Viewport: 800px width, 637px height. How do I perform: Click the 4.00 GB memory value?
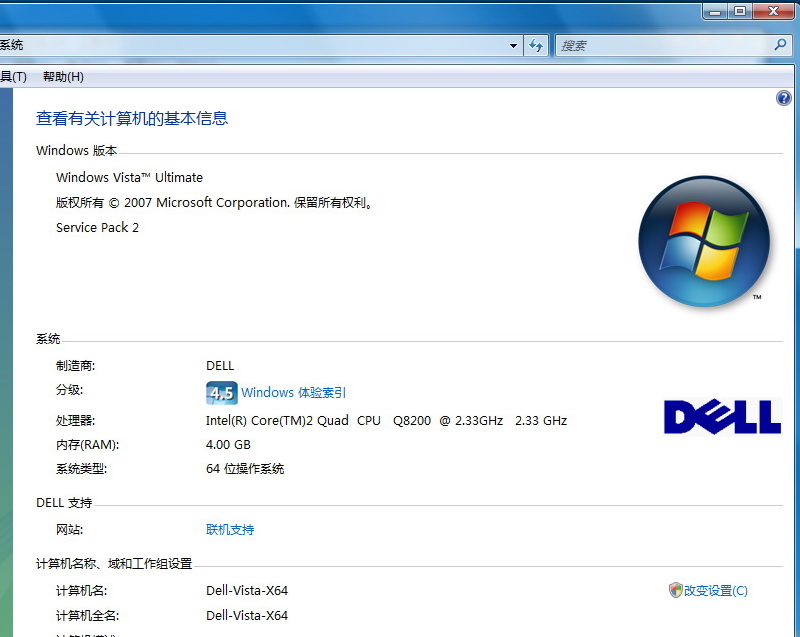click(228, 445)
